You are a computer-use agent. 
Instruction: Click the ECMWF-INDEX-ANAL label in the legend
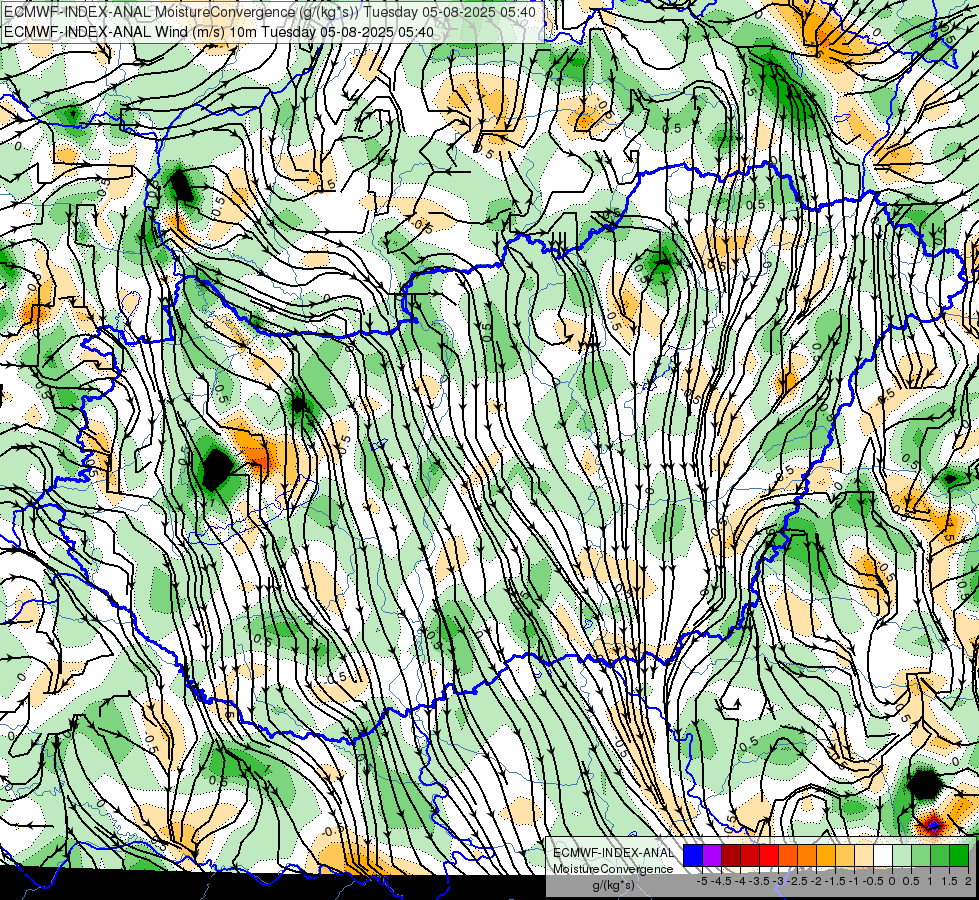pos(614,853)
